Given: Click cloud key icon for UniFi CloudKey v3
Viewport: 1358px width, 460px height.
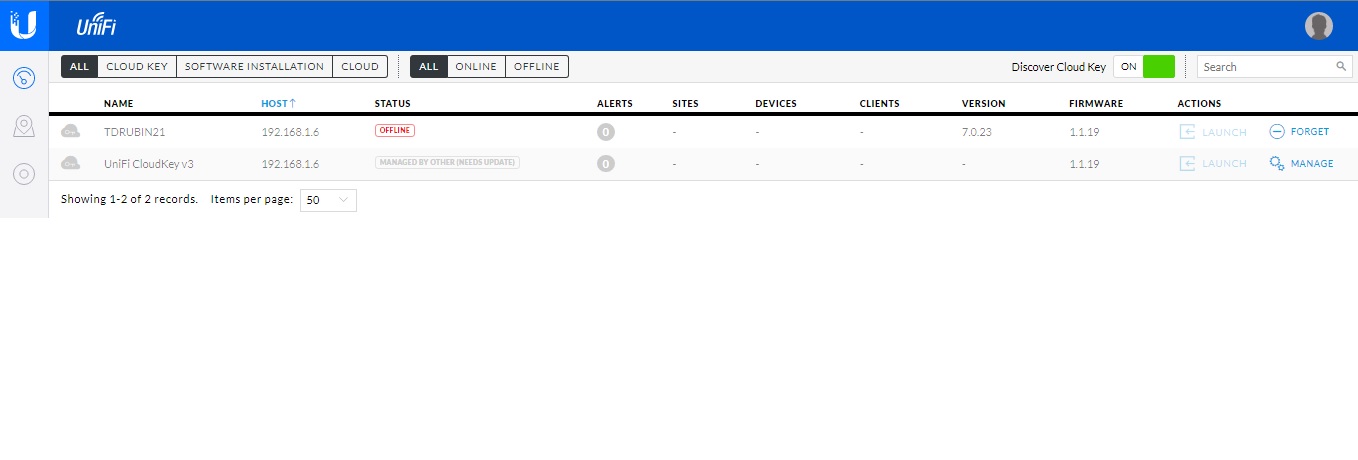Looking at the screenshot, I should click(x=70, y=163).
